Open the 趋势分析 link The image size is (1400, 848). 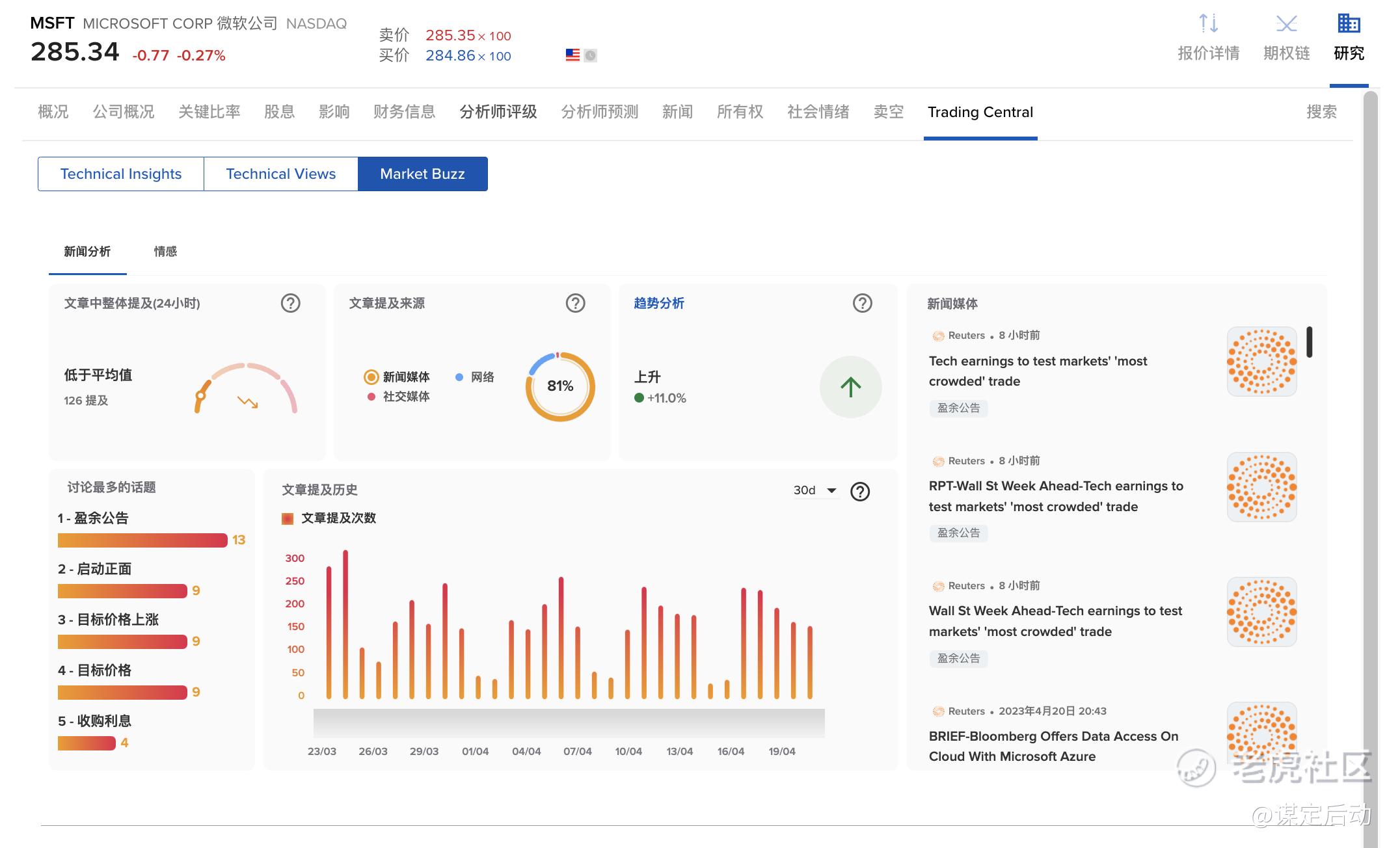coord(659,303)
